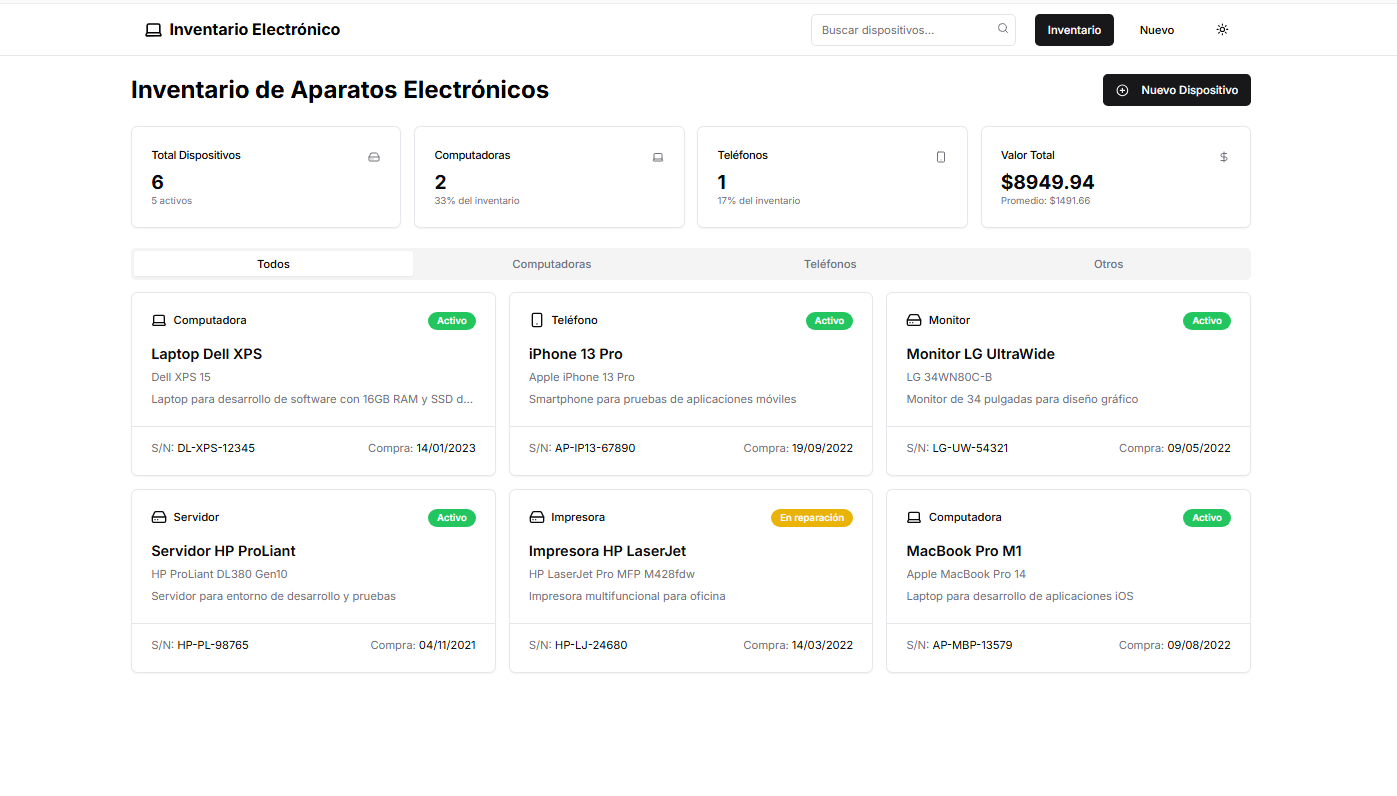Click Activo badge on Monitor LG UltraWide card

(1207, 321)
